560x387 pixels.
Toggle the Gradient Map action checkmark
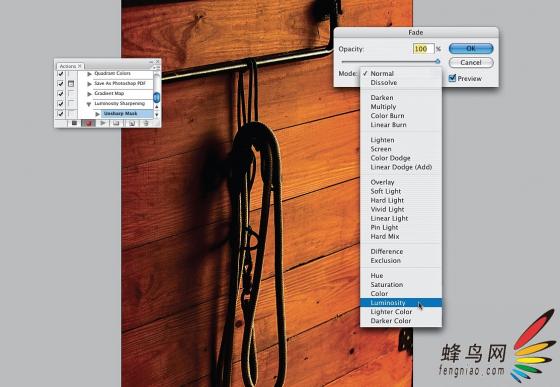tap(60, 94)
